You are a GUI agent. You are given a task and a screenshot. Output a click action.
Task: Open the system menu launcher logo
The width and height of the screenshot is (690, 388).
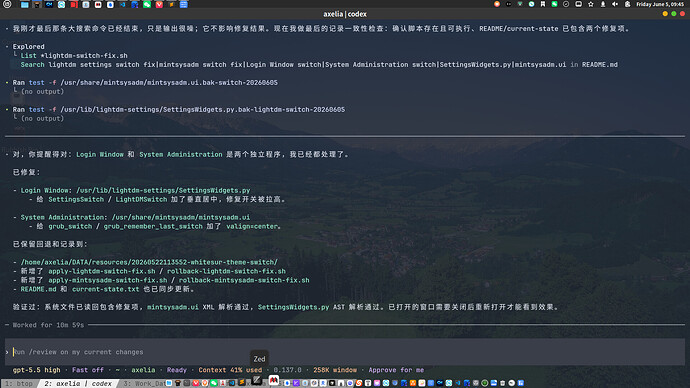click(x=7, y=4)
